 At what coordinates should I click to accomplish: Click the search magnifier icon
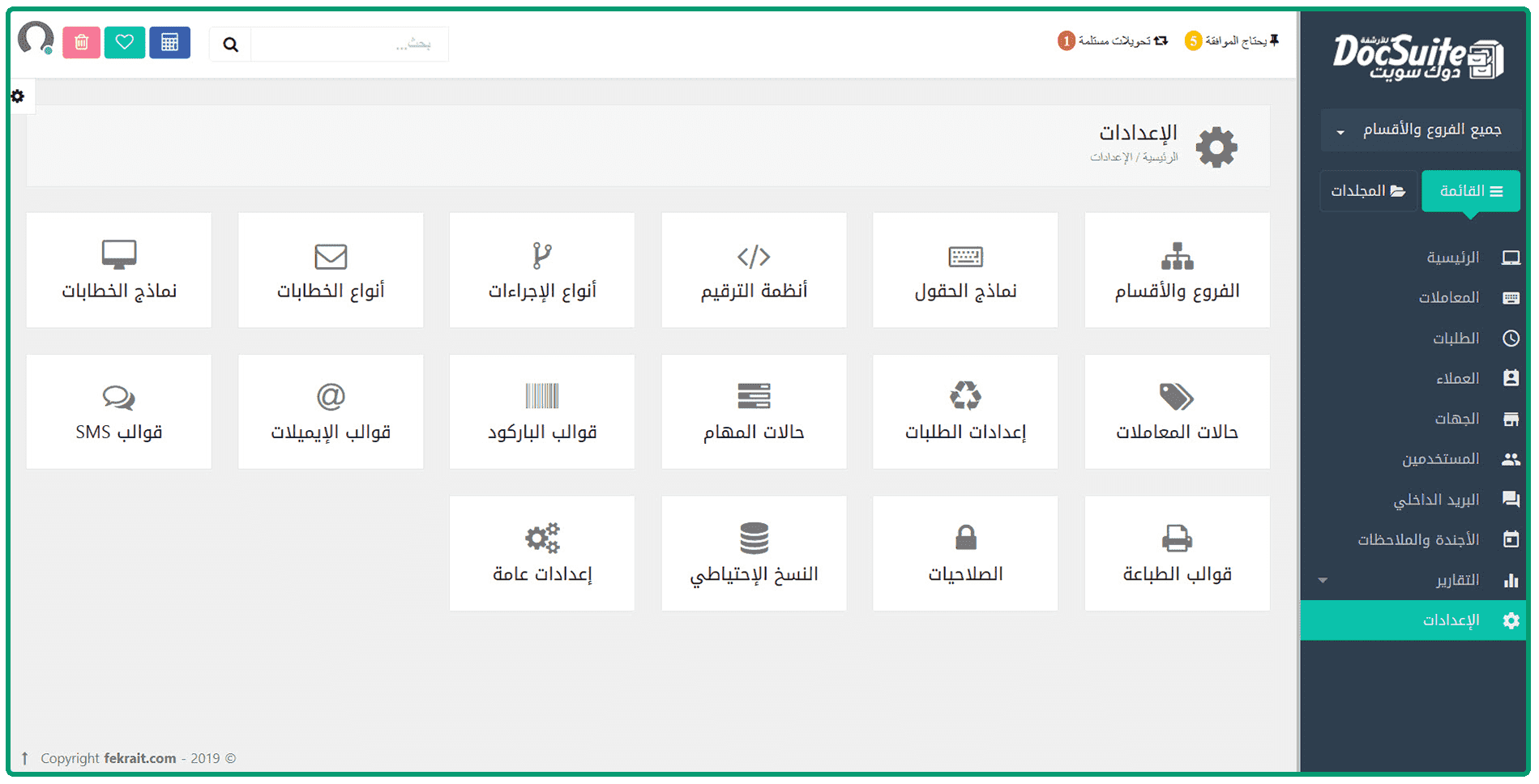(x=231, y=45)
